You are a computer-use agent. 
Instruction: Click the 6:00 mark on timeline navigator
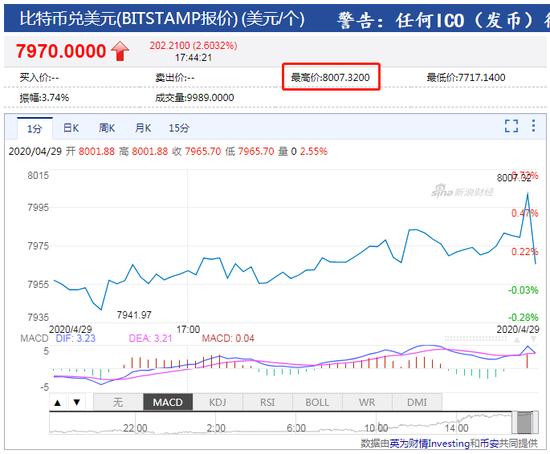click(296, 428)
